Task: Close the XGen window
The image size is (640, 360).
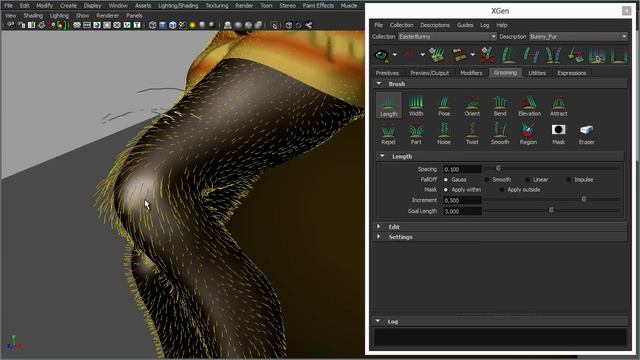Action: tap(627, 11)
